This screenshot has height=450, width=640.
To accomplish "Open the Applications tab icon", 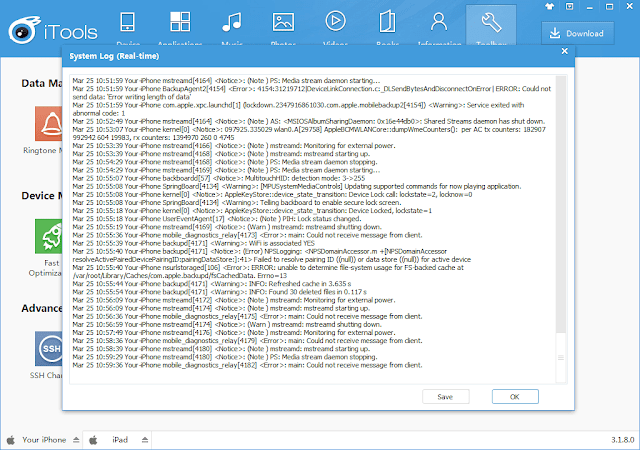I will coord(180,22).
